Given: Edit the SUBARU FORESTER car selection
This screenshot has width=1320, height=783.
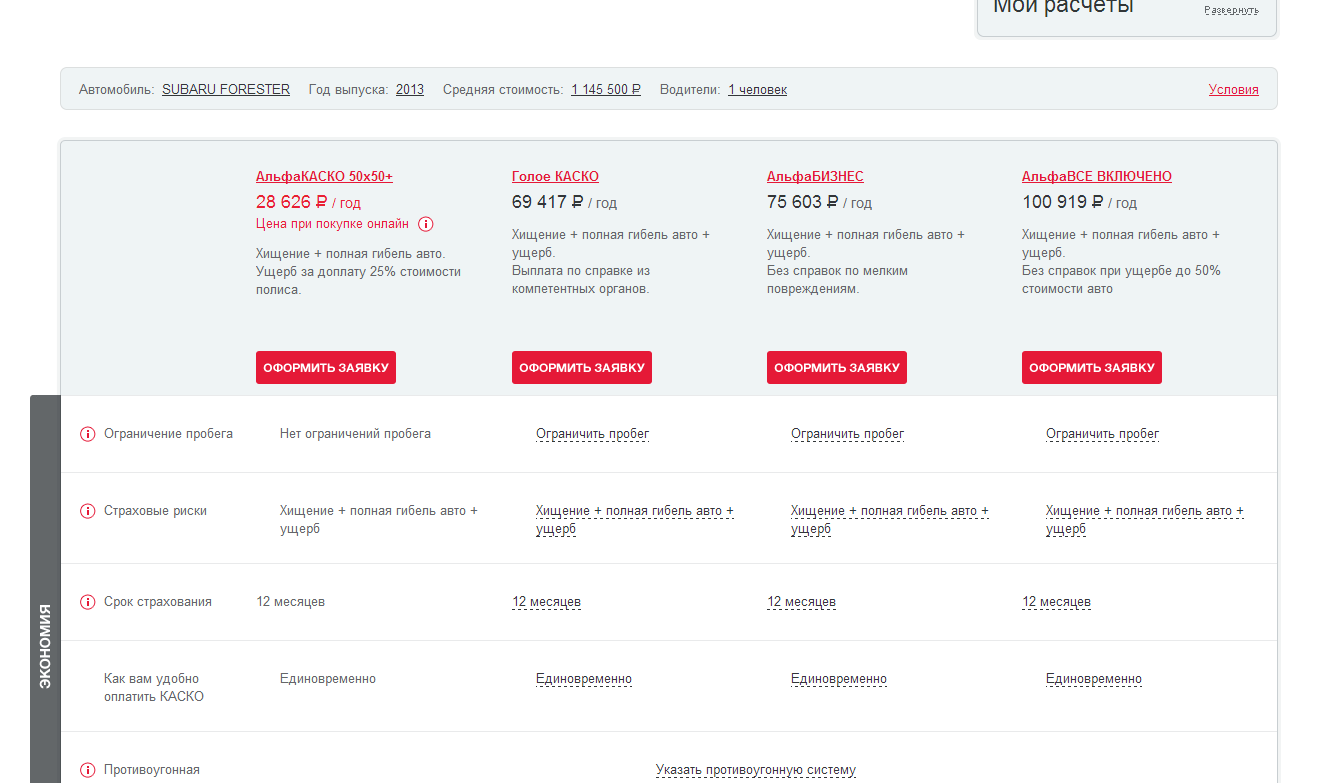Looking at the screenshot, I should click(226, 89).
